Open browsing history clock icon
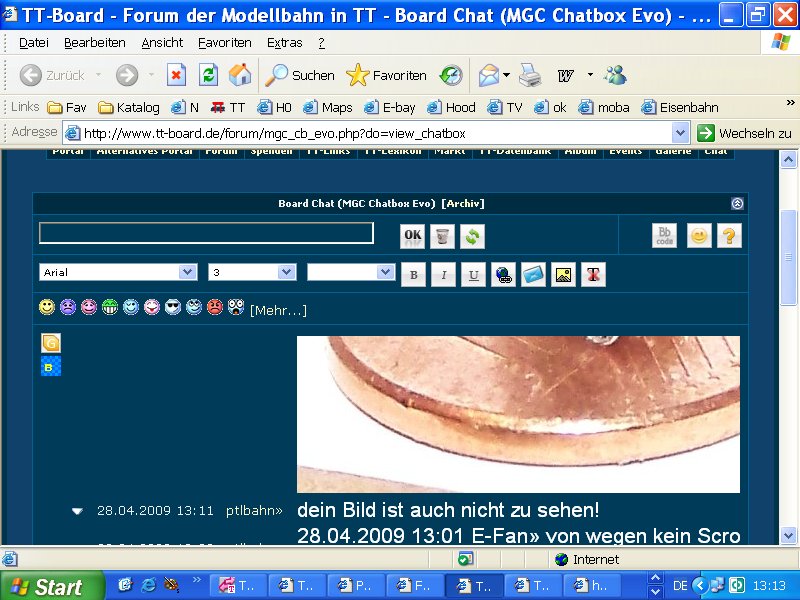 click(451, 76)
